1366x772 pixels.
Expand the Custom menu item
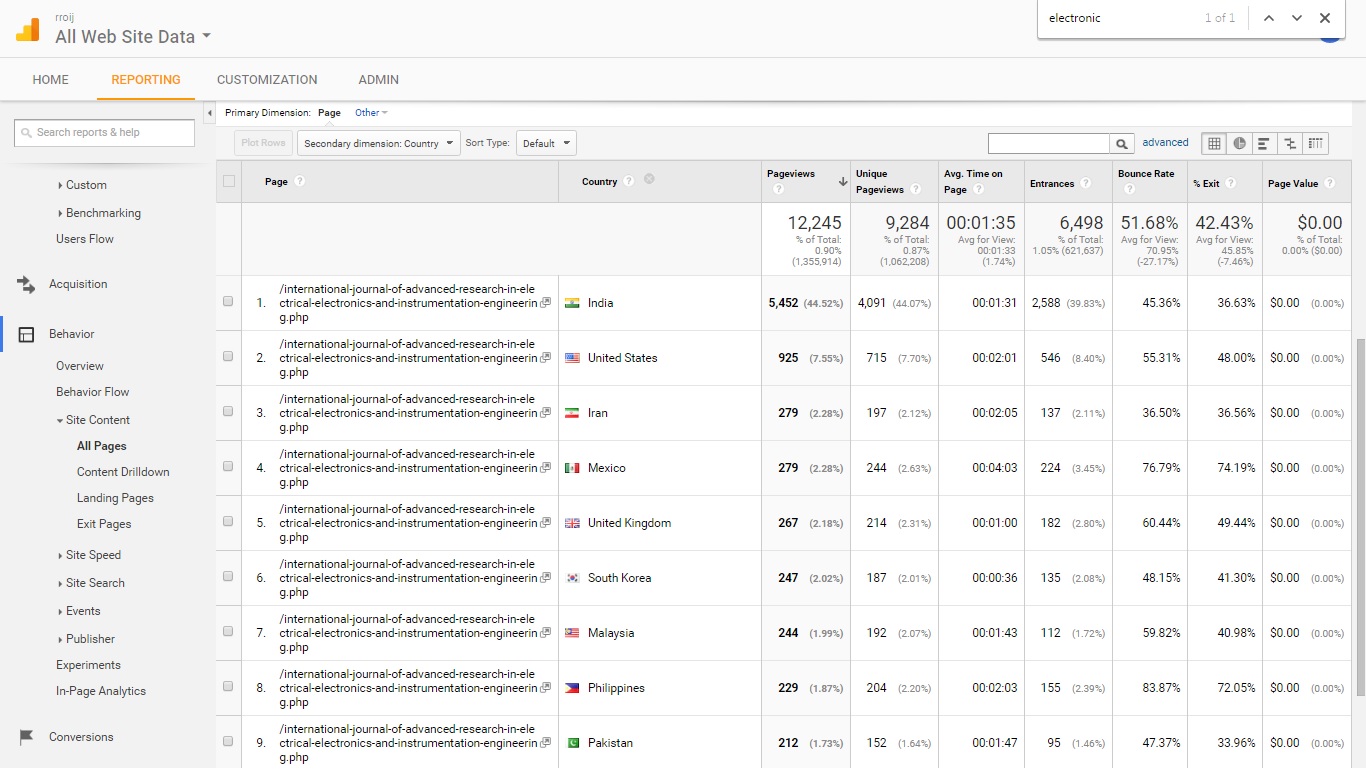click(83, 185)
